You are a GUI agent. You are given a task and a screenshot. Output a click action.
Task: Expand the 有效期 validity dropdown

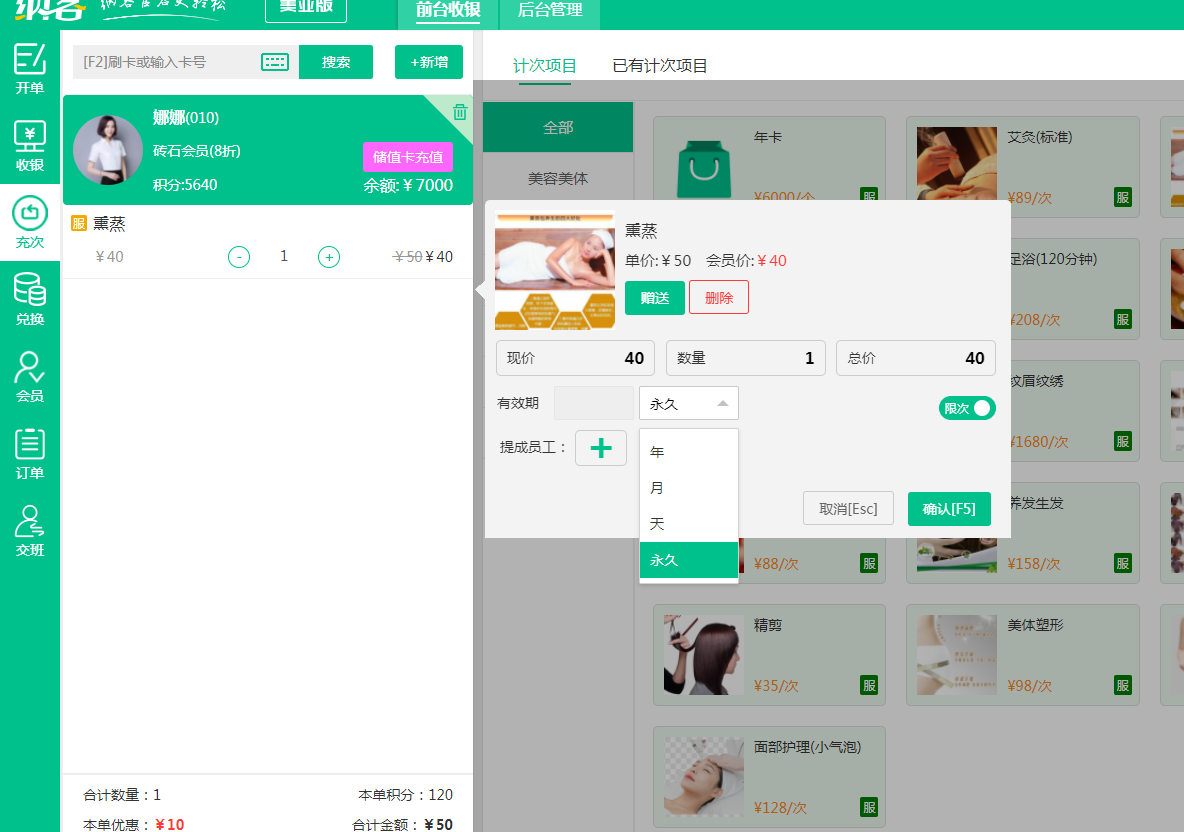[689, 403]
